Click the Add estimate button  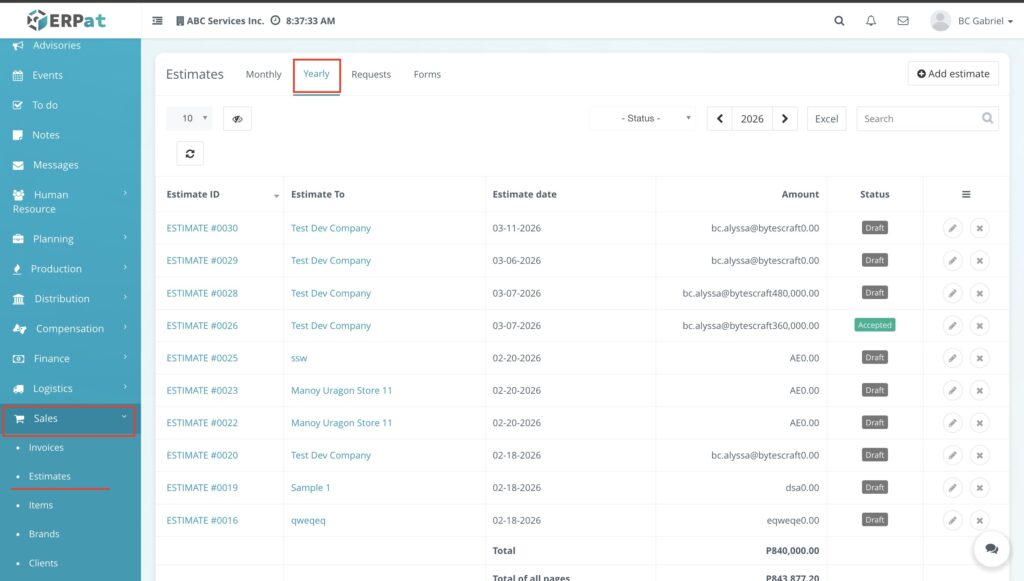click(x=952, y=74)
